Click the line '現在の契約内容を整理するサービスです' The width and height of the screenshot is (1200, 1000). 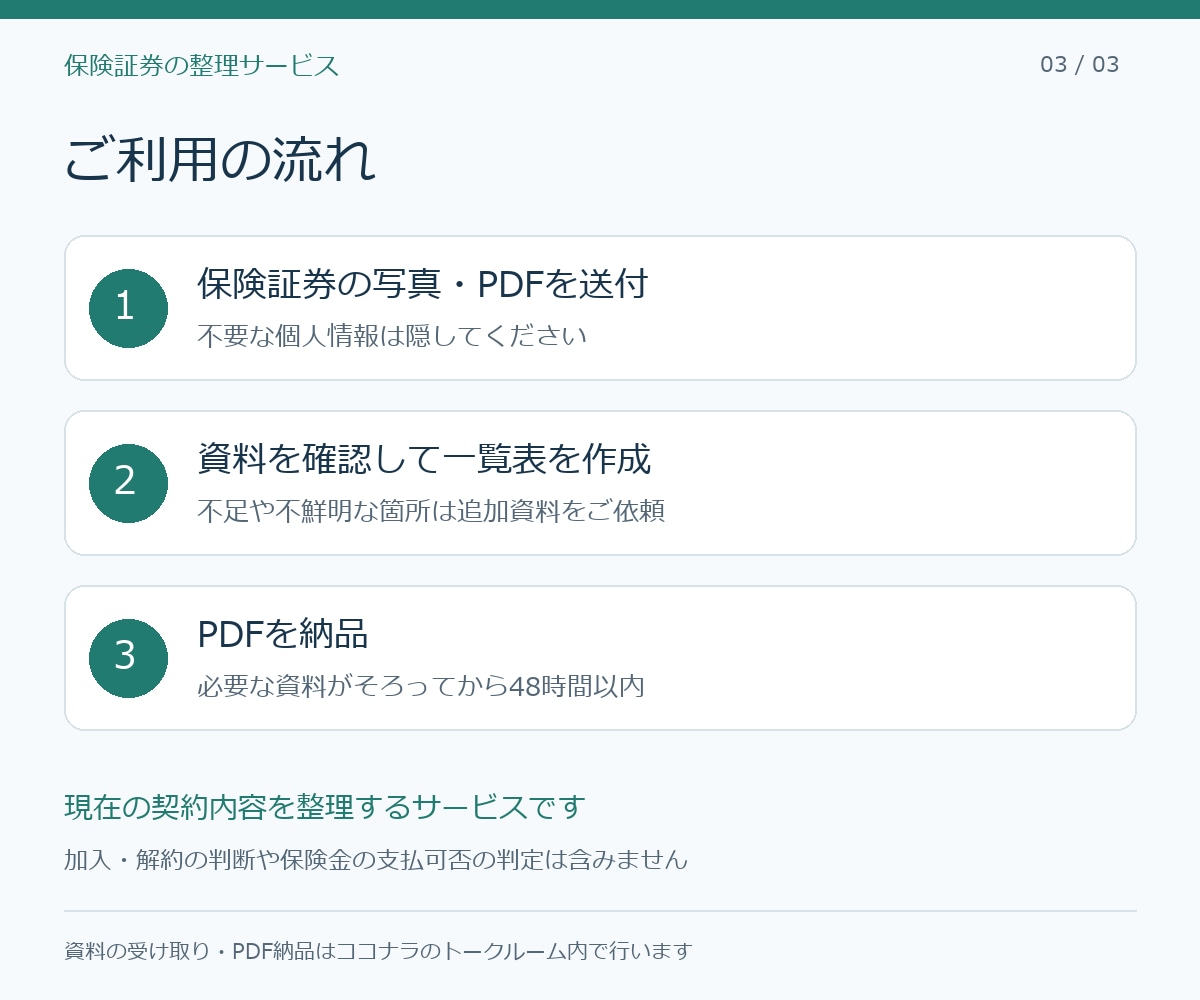[325, 807]
